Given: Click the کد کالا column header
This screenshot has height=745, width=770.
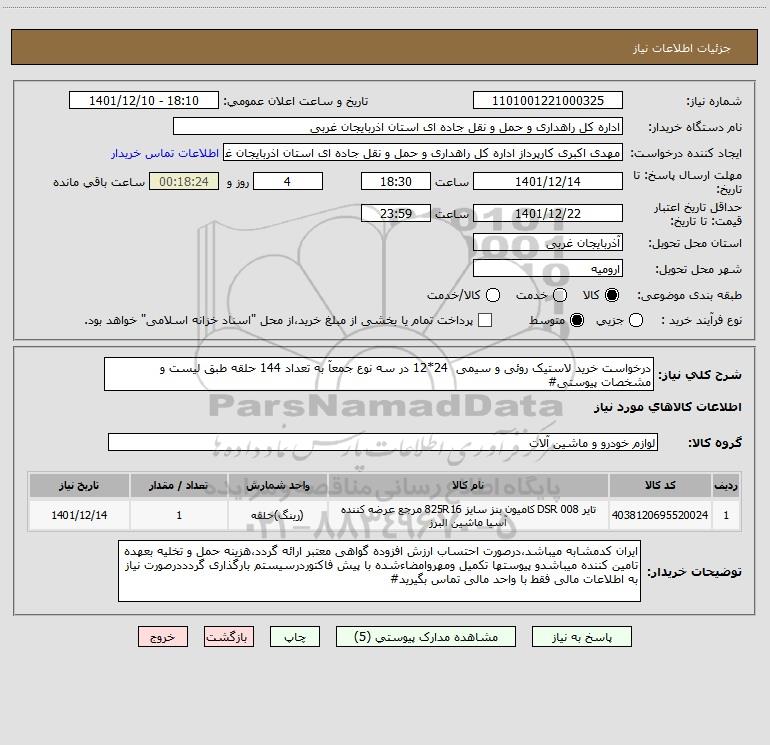Looking at the screenshot, I should coord(660,486).
